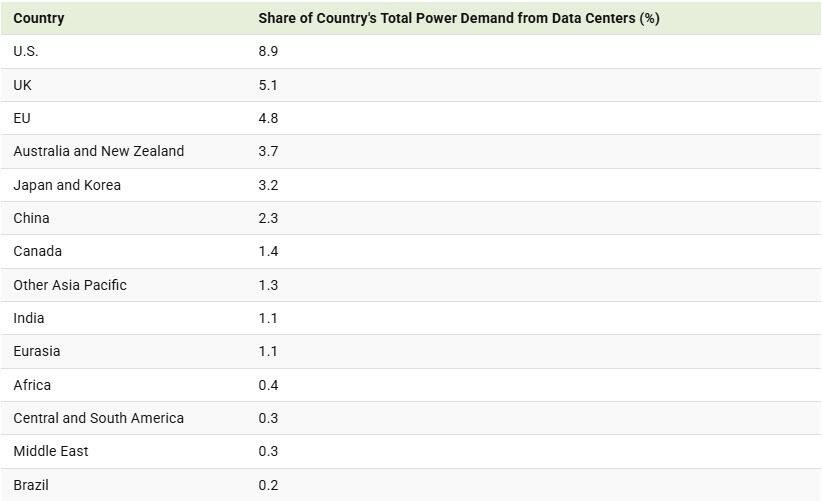Select the 0.2 value for Brazil
This screenshot has width=822, height=501.
click(x=268, y=485)
